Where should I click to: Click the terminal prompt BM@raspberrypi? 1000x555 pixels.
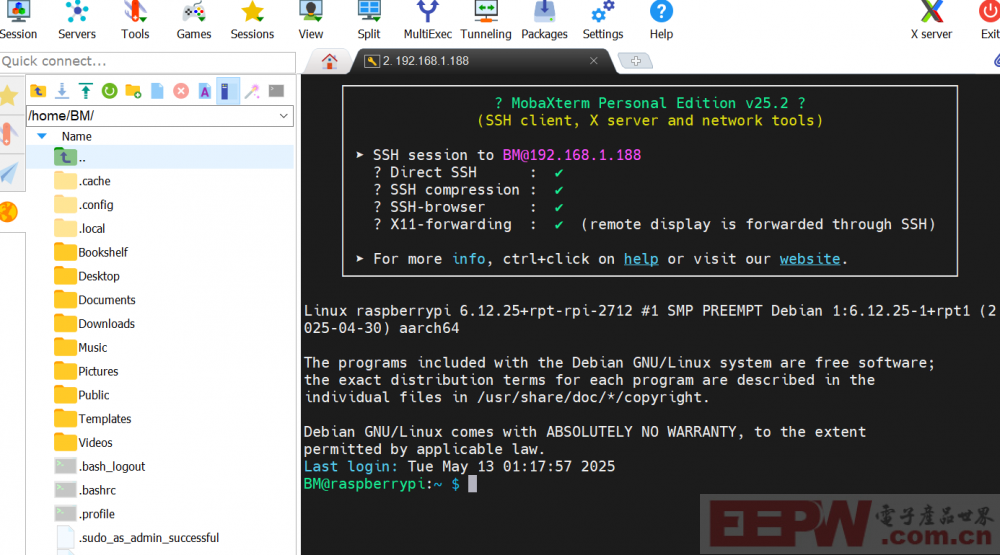[x=364, y=484]
